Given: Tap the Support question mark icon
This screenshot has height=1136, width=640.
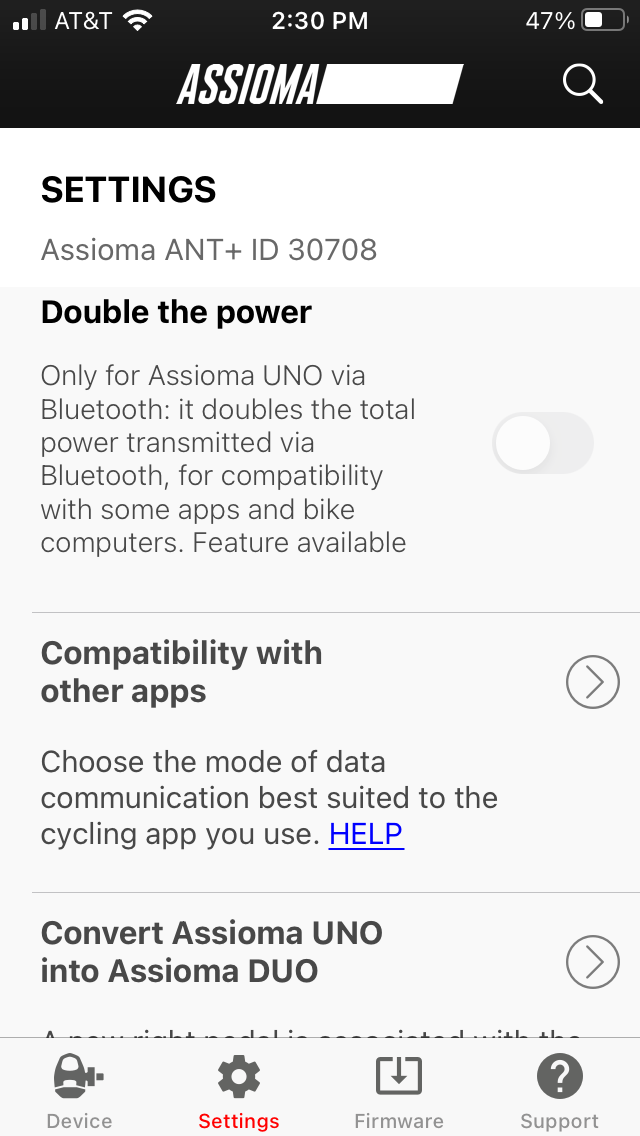Looking at the screenshot, I should 560,1076.
